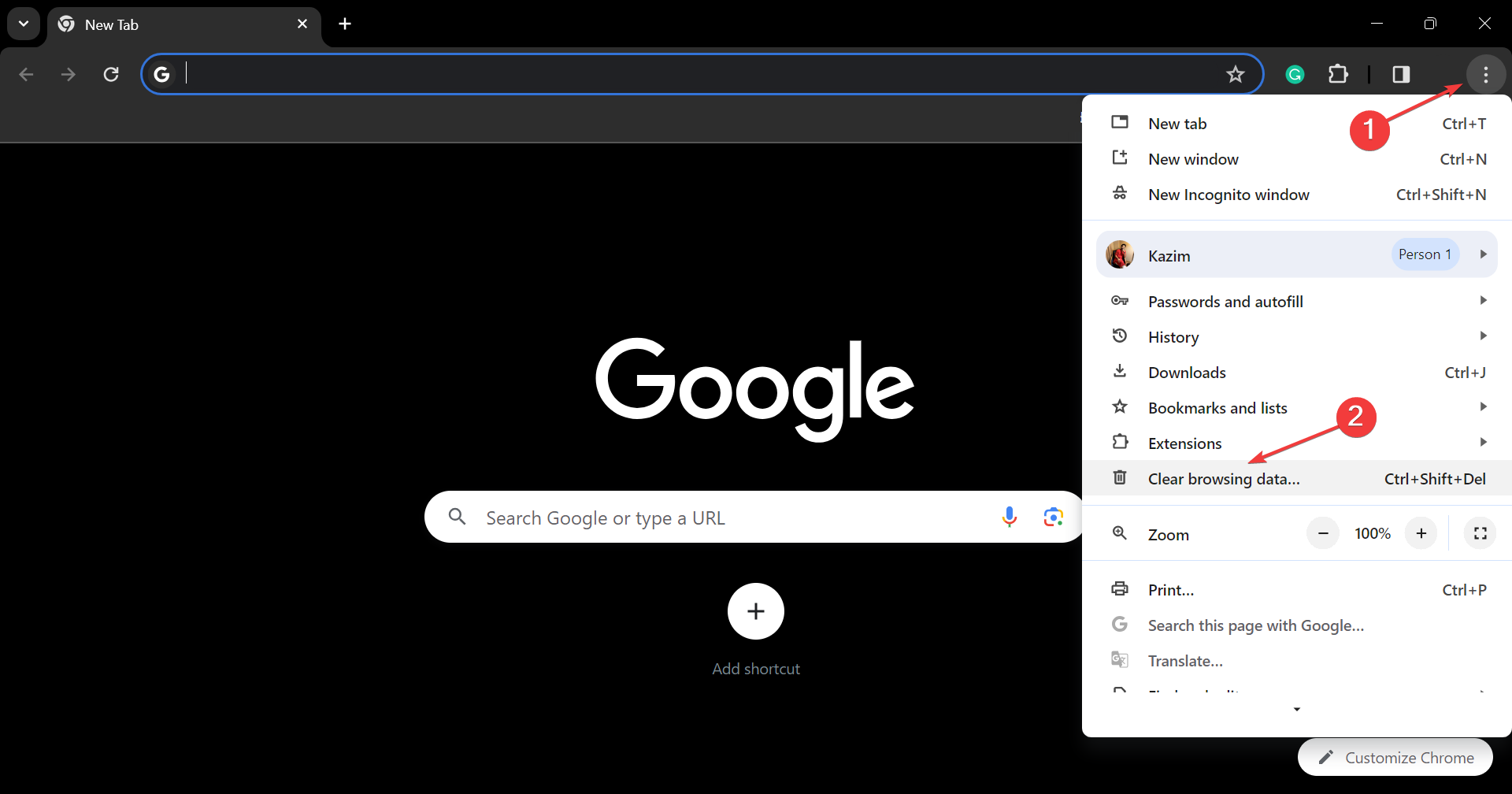Open the Grammarly extension icon

click(x=1295, y=74)
